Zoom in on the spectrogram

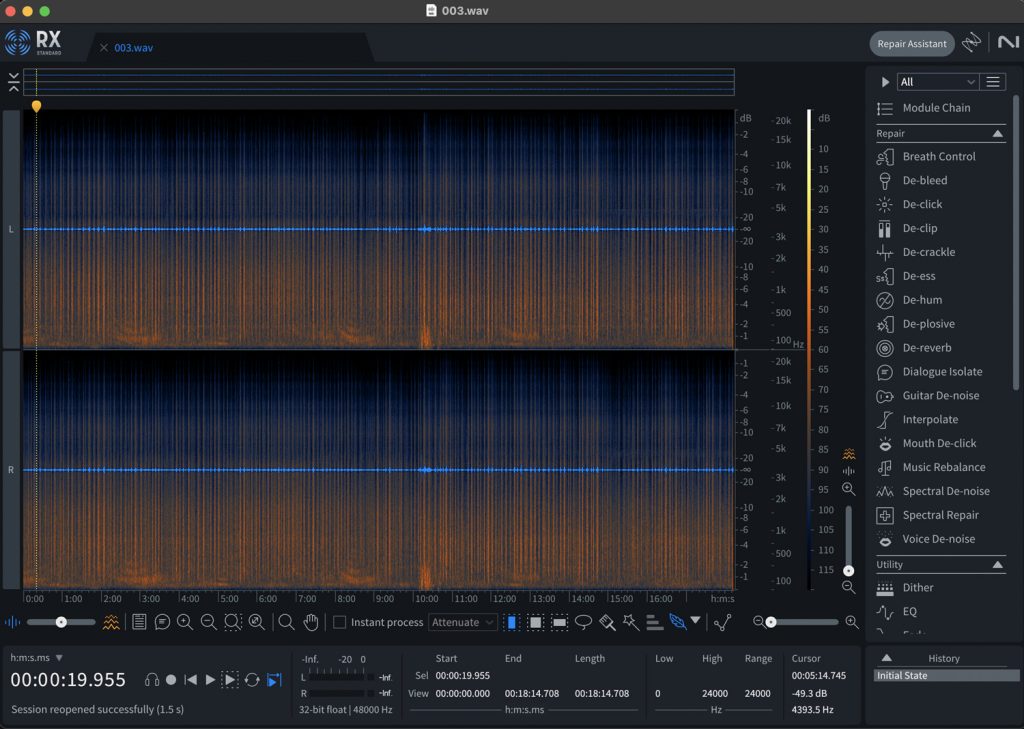tap(184, 622)
